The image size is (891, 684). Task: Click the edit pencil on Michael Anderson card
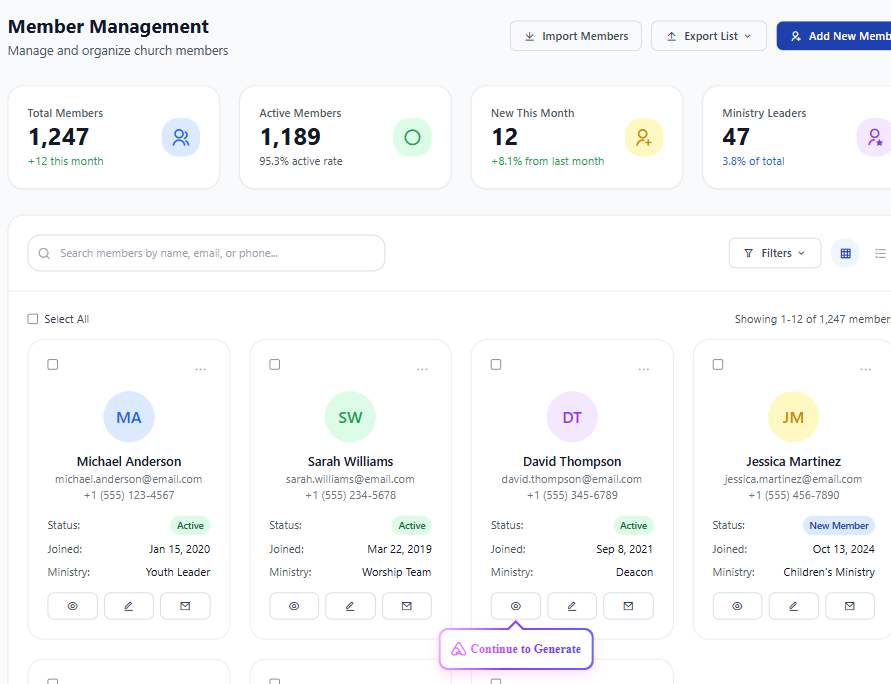[129, 606]
